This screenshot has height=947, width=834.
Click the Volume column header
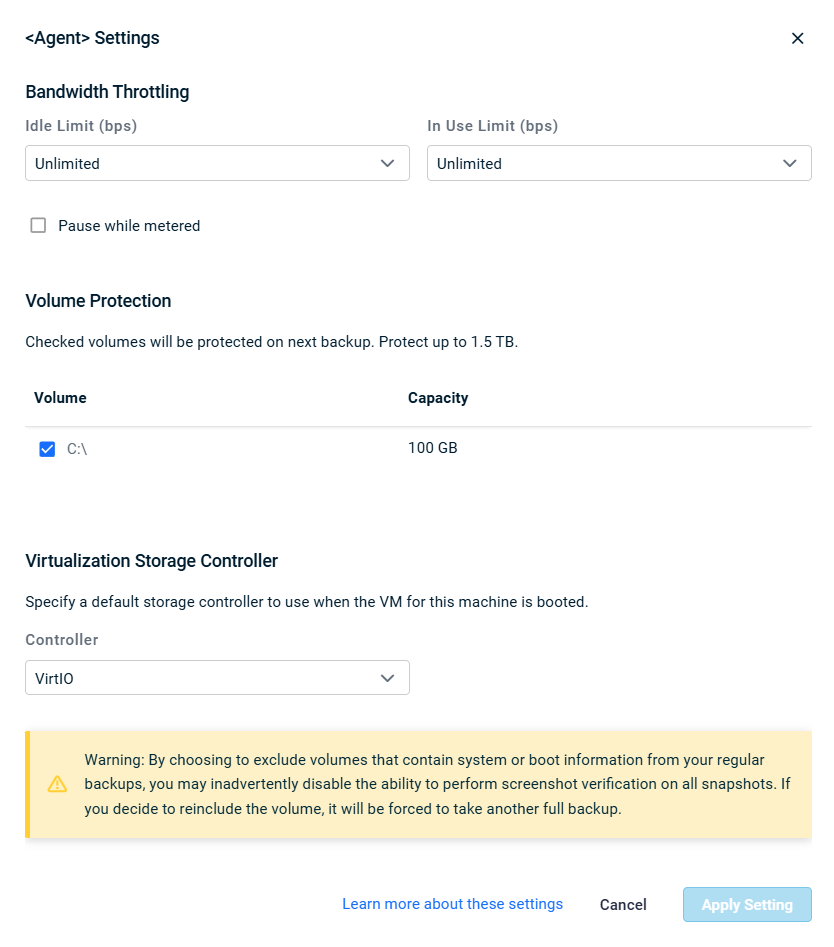pos(60,398)
